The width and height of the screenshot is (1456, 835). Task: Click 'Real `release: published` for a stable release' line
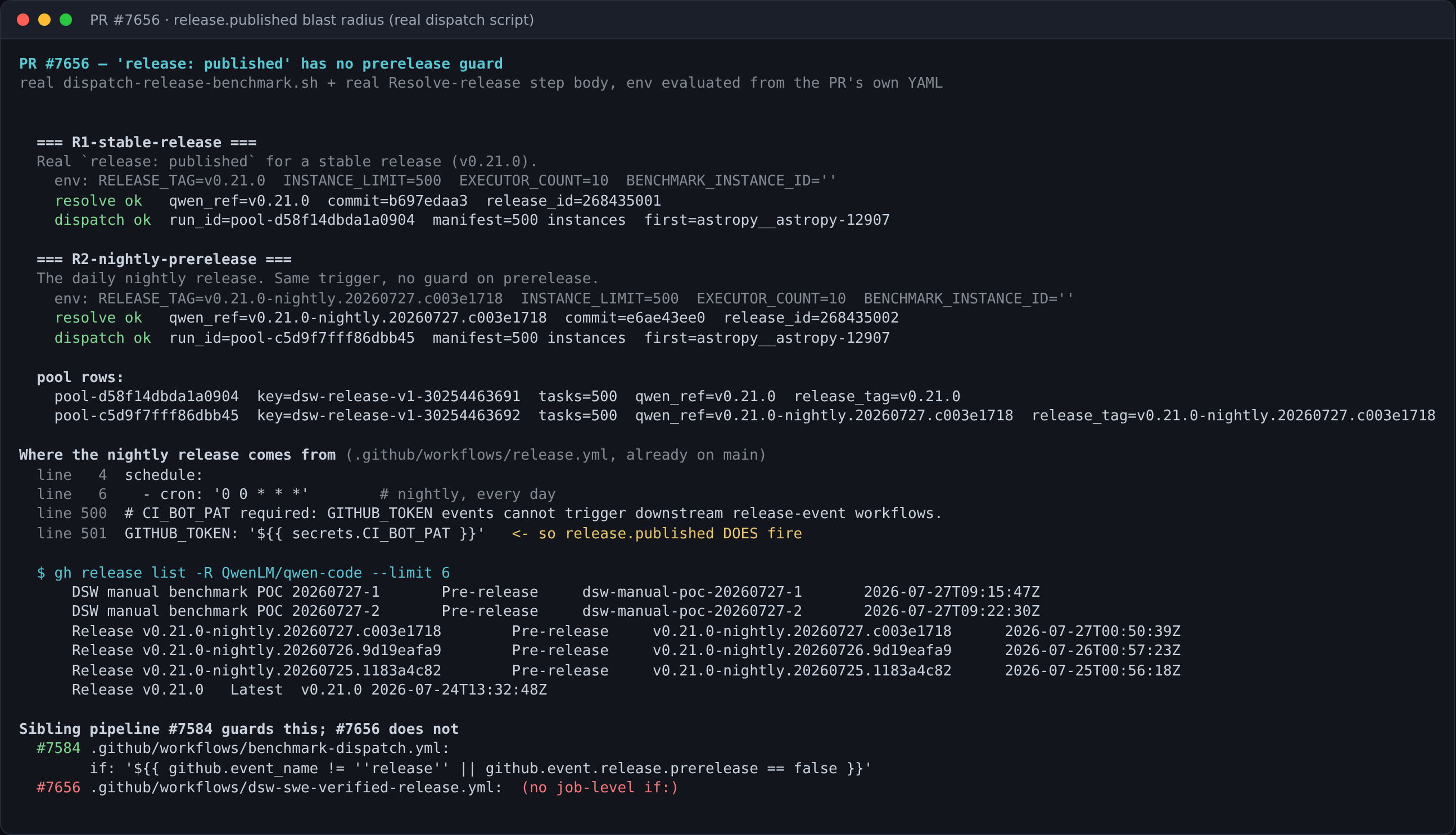coord(287,162)
